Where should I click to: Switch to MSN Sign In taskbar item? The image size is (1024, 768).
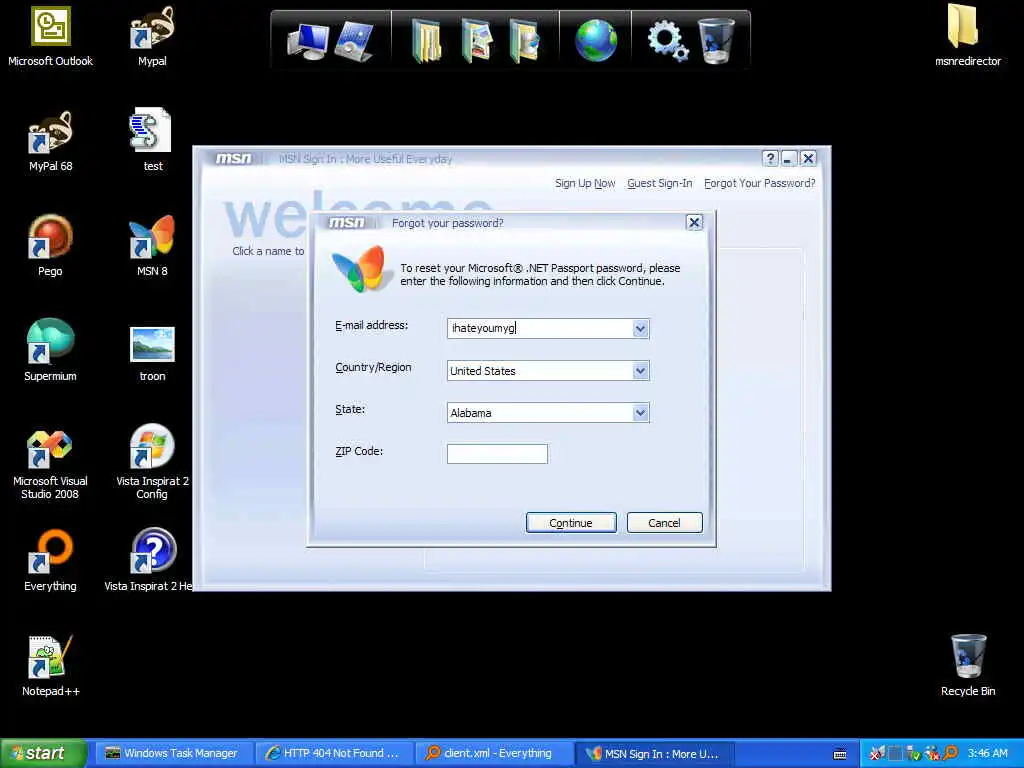[x=655, y=754]
